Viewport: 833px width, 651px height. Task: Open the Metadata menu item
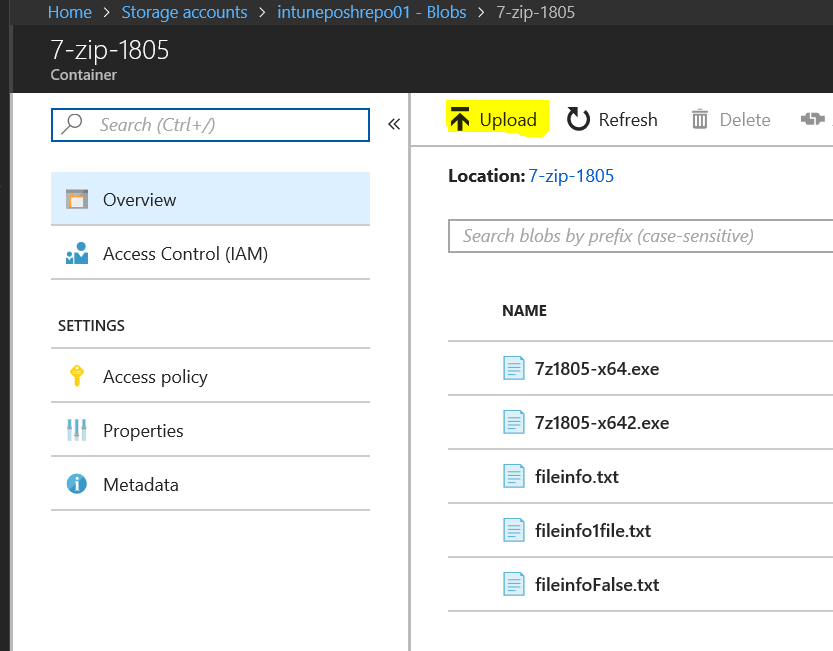coord(210,484)
